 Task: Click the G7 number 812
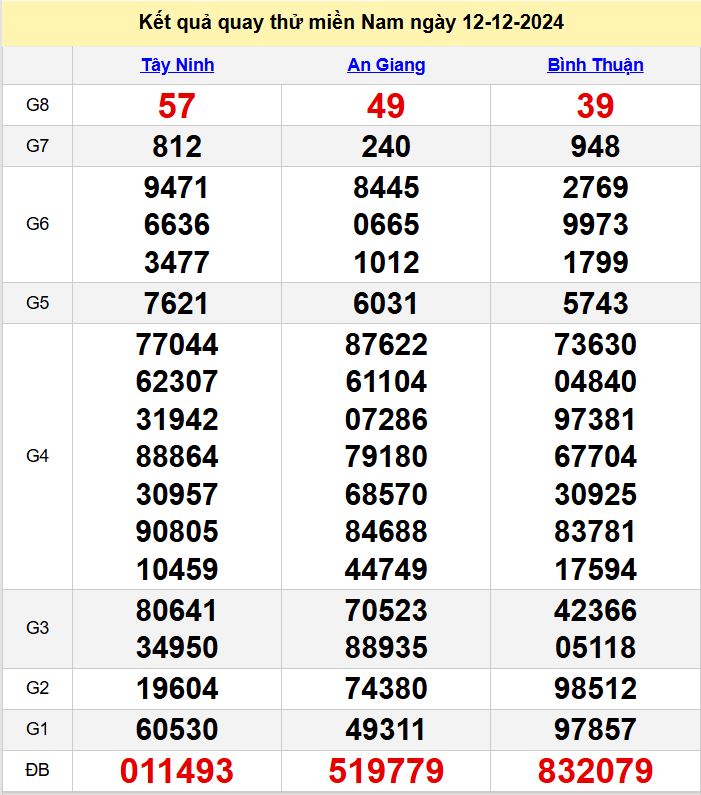point(177,147)
